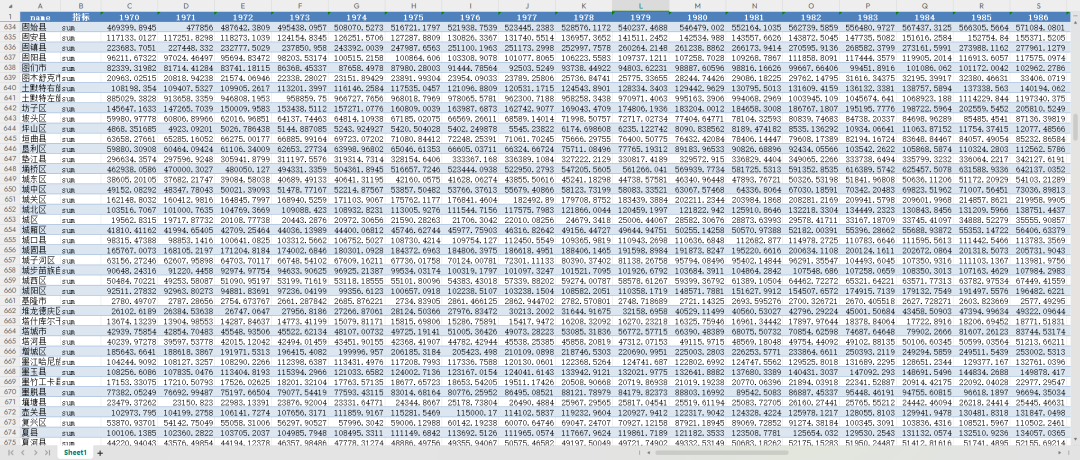Add a new sheet with plus icon
This screenshot has width=1080, height=460.
point(100,453)
